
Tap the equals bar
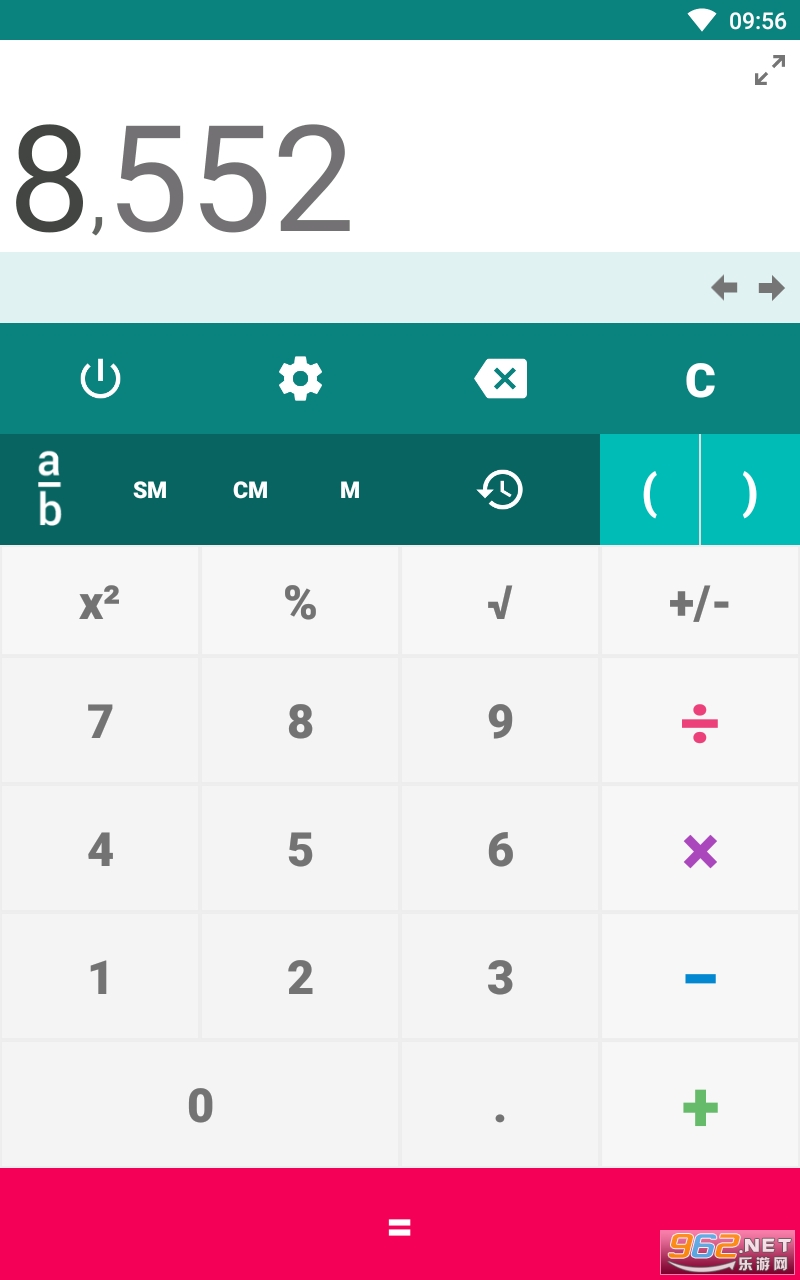[400, 1224]
